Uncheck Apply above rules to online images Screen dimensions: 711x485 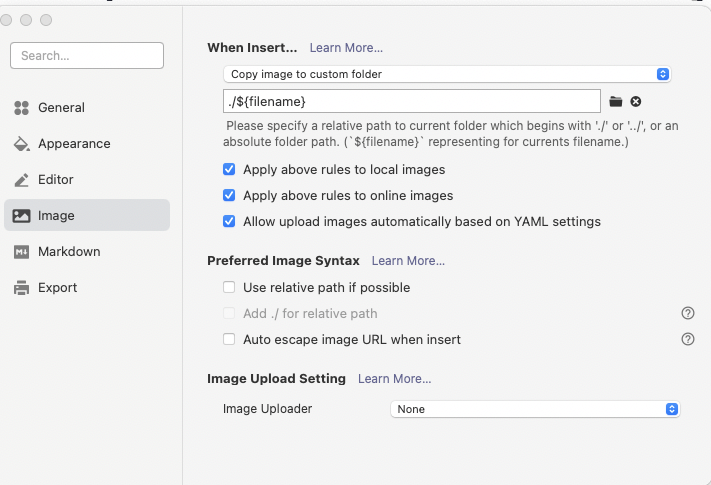click(229, 195)
